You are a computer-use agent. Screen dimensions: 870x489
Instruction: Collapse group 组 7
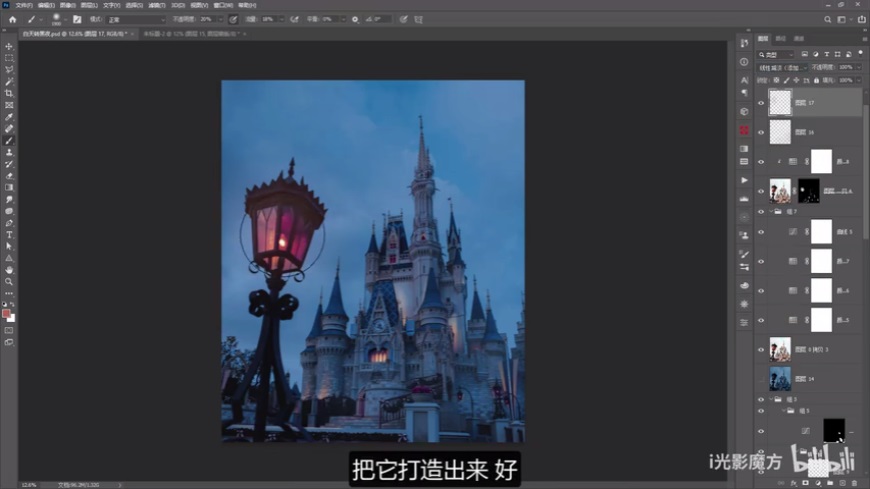pyautogui.click(x=771, y=211)
